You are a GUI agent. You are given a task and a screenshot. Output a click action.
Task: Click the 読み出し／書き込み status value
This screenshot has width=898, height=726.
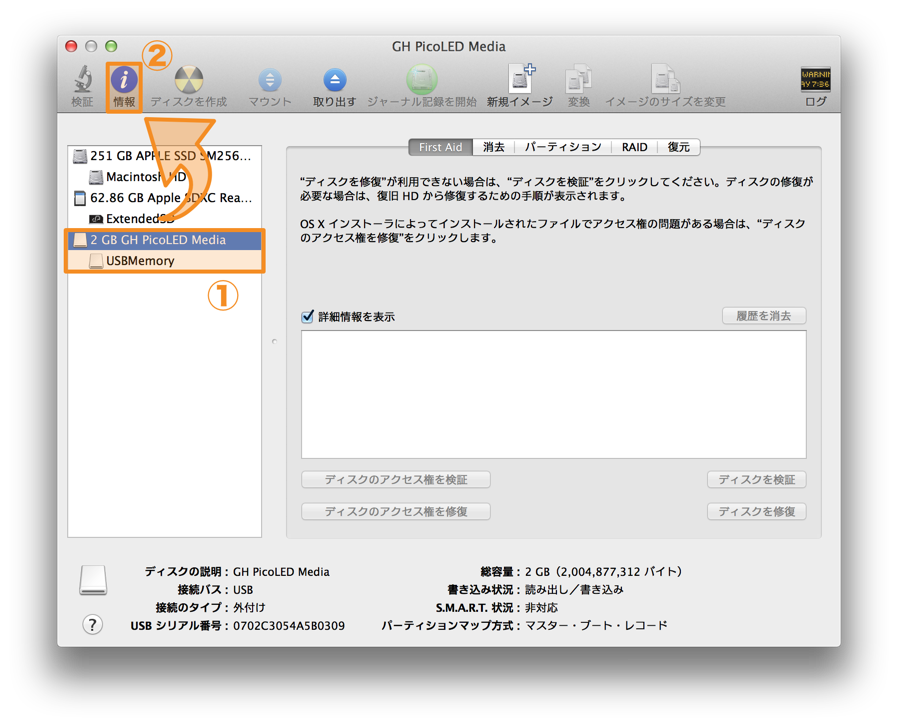click(x=574, y=590)
